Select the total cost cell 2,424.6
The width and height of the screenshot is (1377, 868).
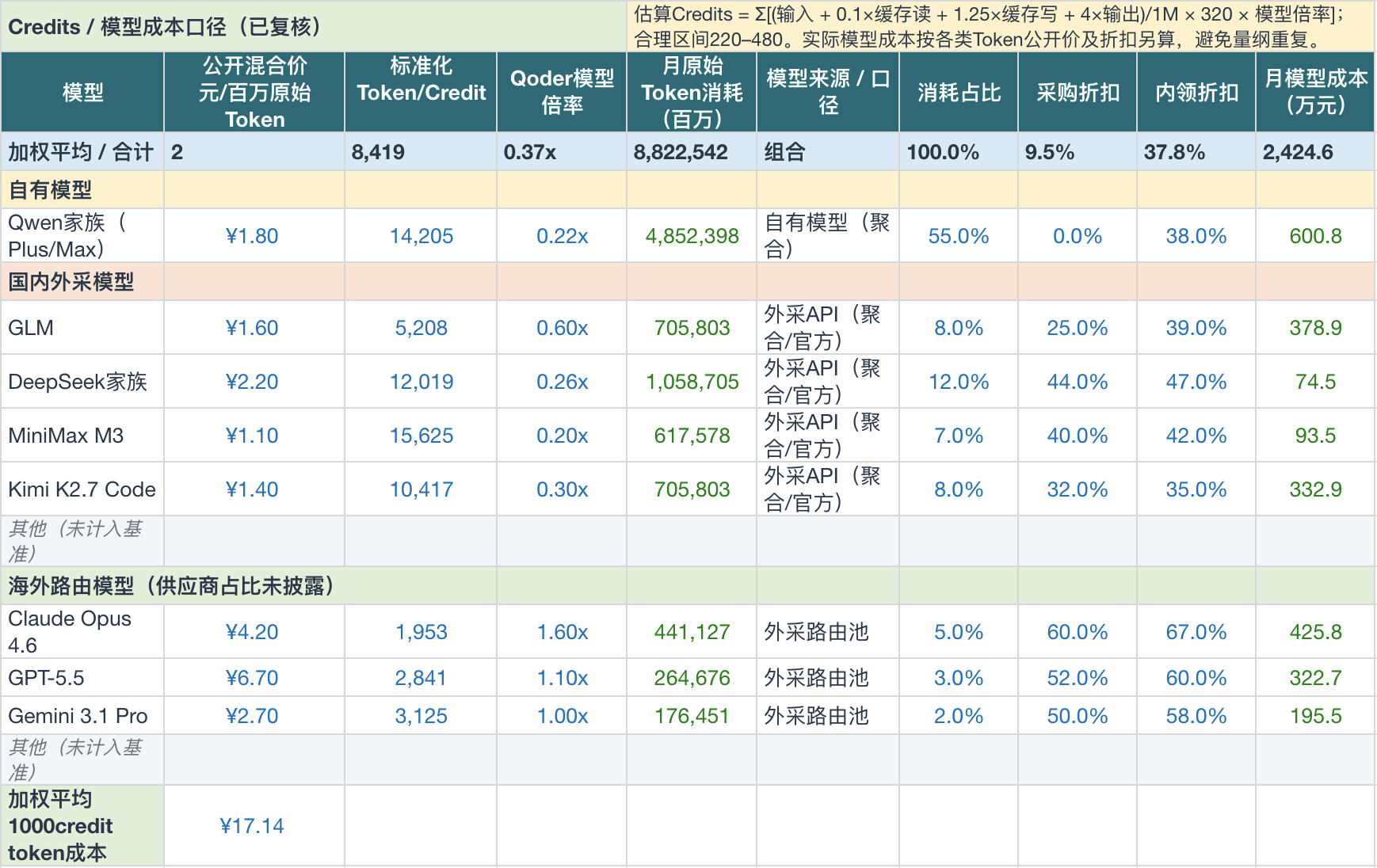point(1315,151)
